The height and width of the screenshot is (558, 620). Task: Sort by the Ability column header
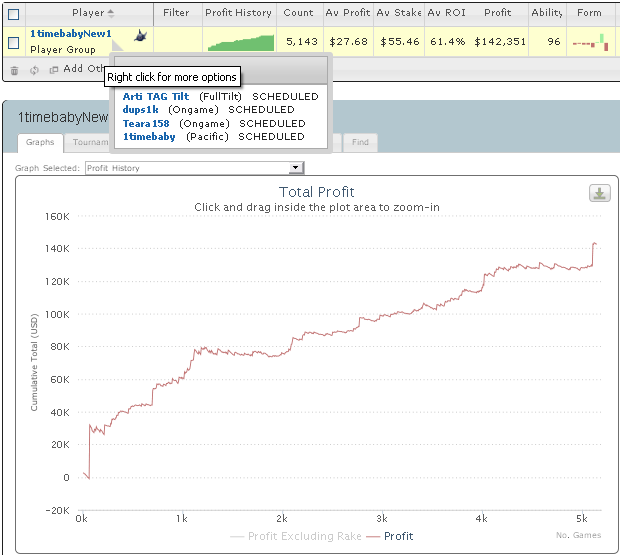click(x=547, y=13)
